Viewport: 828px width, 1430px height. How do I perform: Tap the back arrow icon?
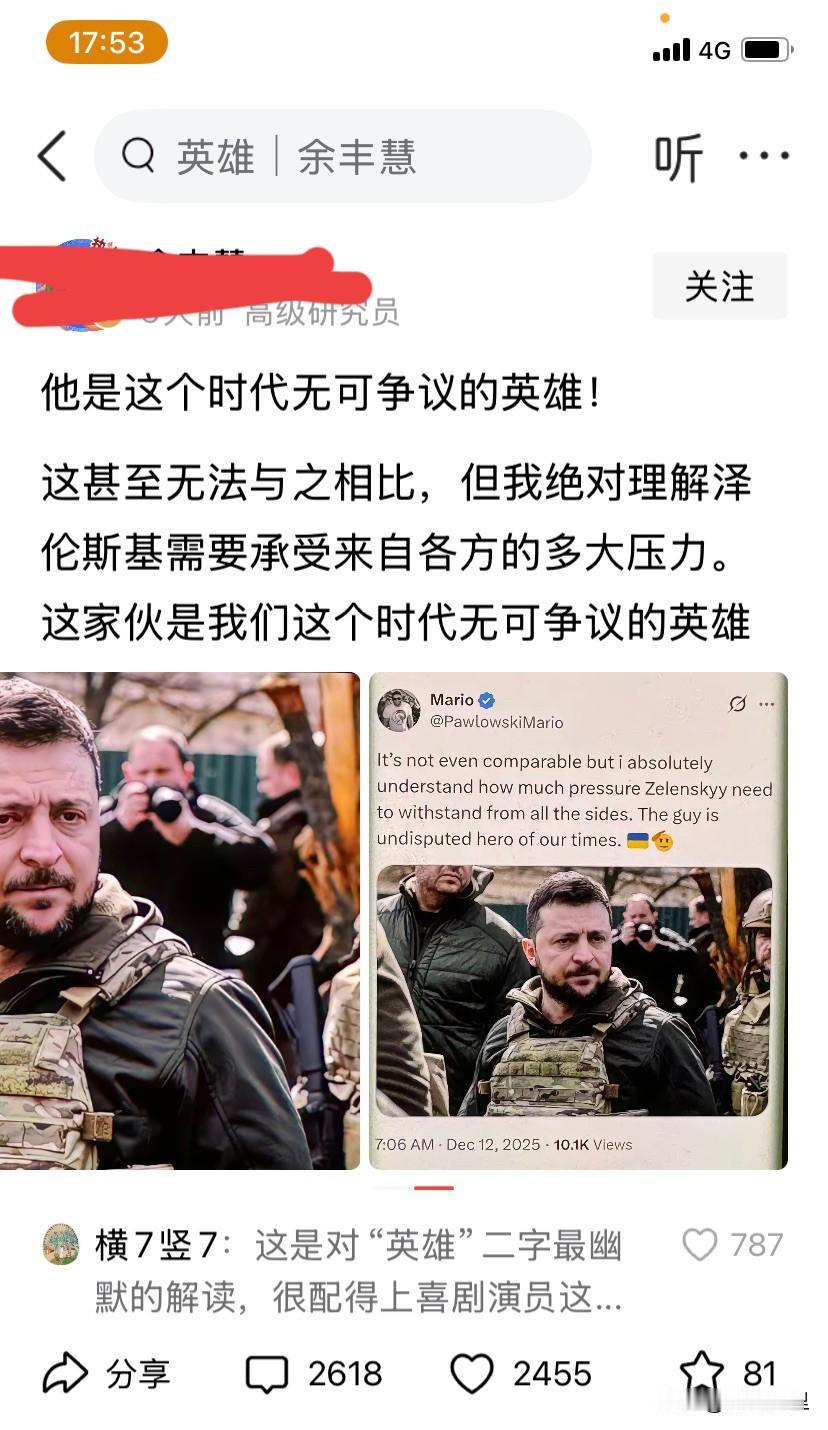coord(52,156)
